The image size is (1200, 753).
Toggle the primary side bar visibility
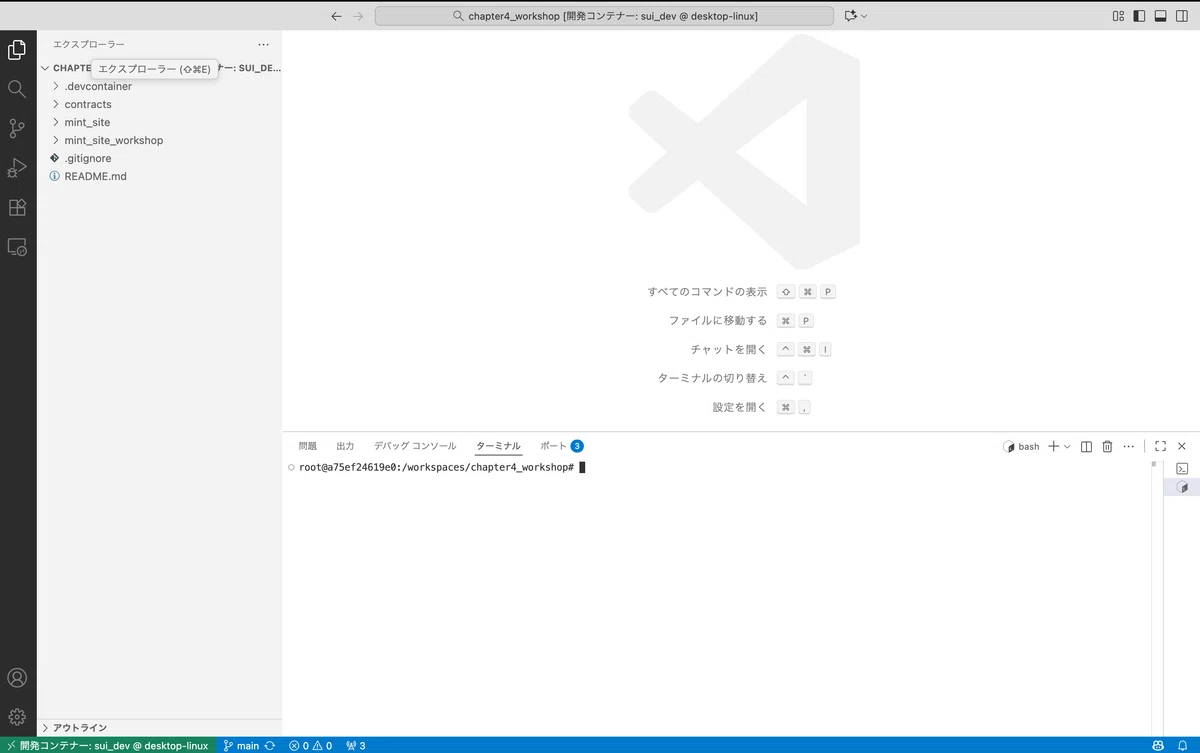coord(1139,16)
